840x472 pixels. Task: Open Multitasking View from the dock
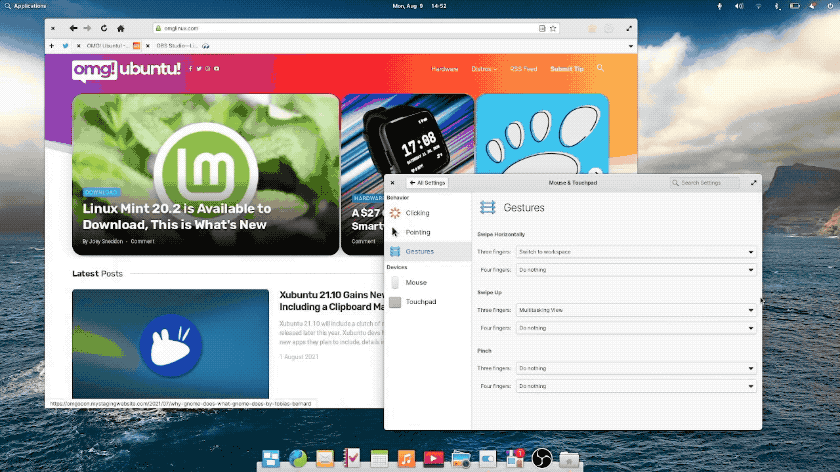click(271, 459)
